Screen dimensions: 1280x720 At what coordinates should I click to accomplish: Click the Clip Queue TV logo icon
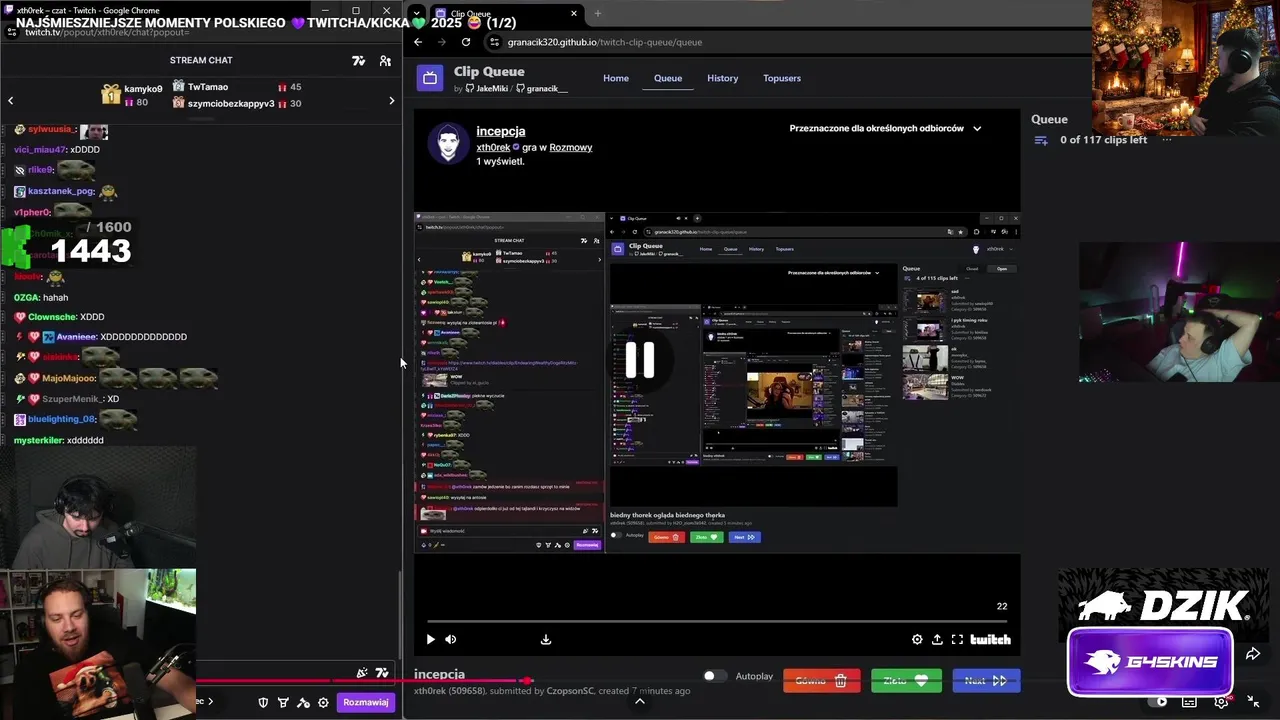click(x=430, y=78)
